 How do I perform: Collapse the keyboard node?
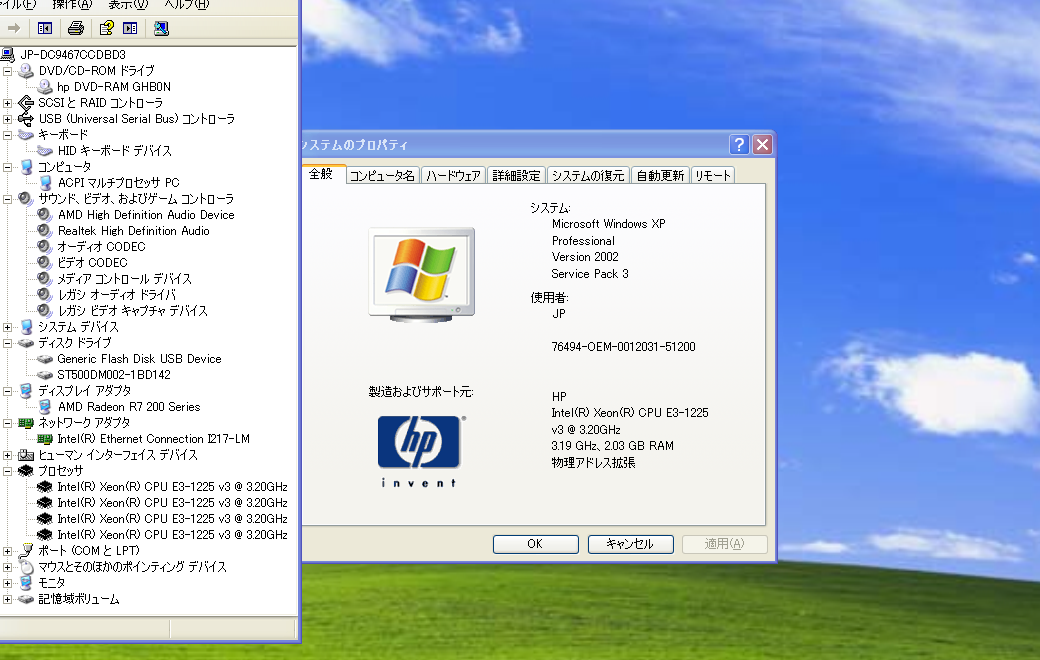[x=7, y=135]
